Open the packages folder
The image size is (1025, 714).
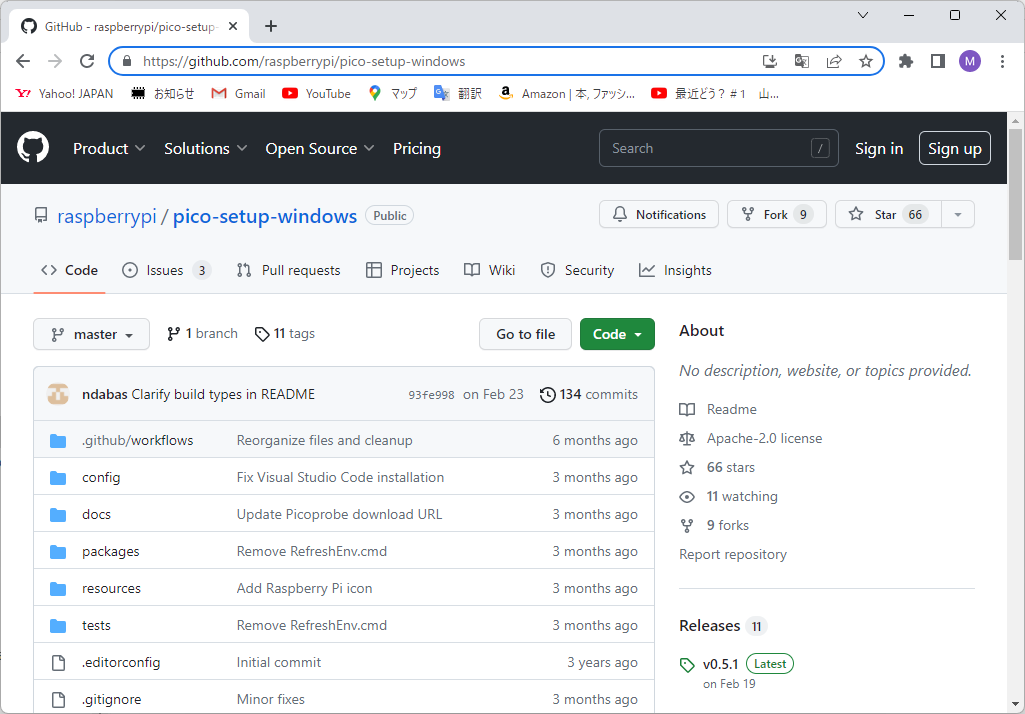tap(110, 551)
